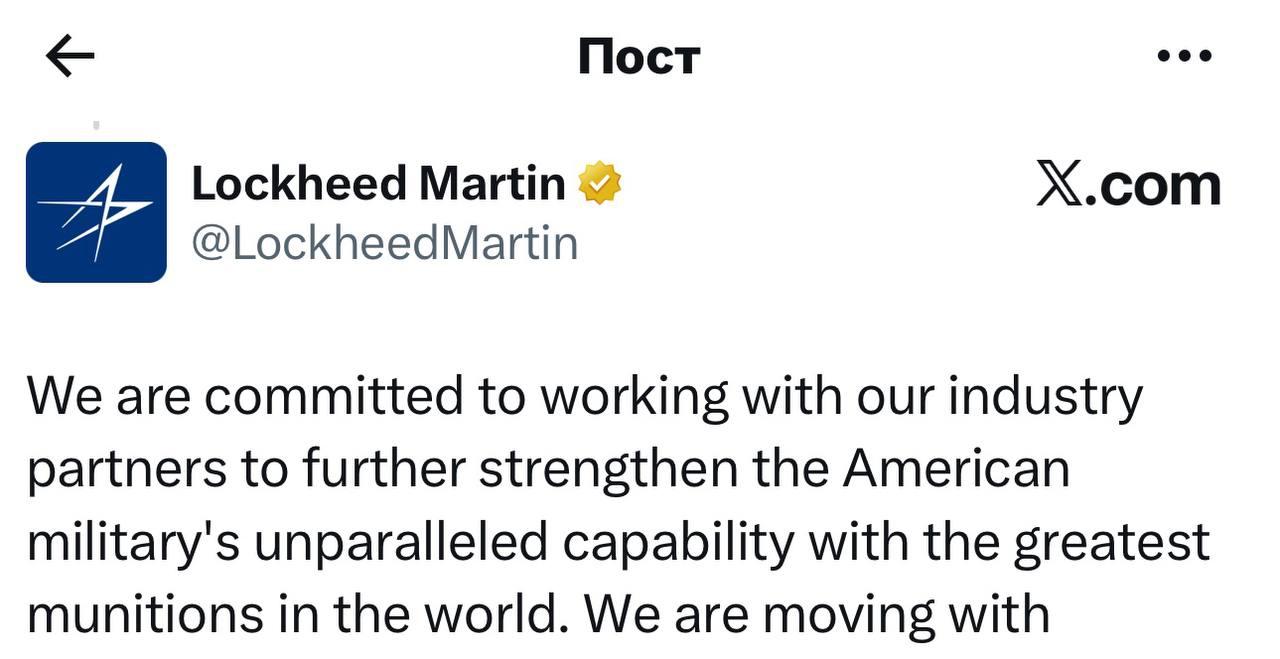
Task: Click the word 'capability' in the post
Action: pos(678,543)
